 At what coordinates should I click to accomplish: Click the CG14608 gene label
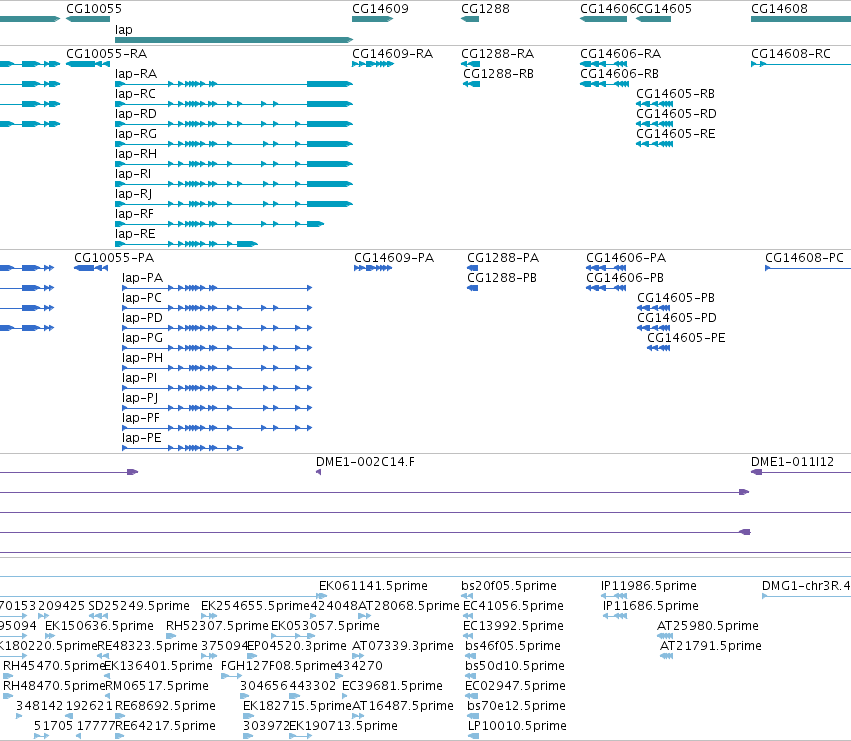click(x=779, y=9)
